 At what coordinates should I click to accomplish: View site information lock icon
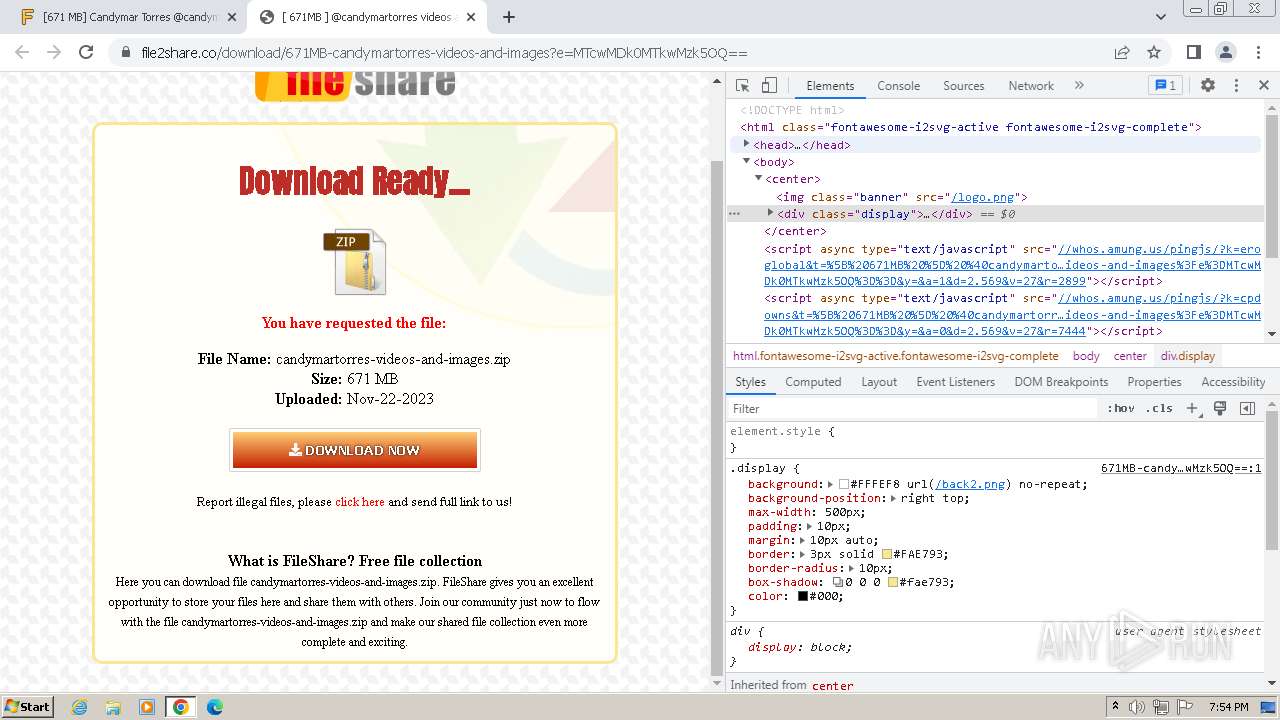pos(126,52)
